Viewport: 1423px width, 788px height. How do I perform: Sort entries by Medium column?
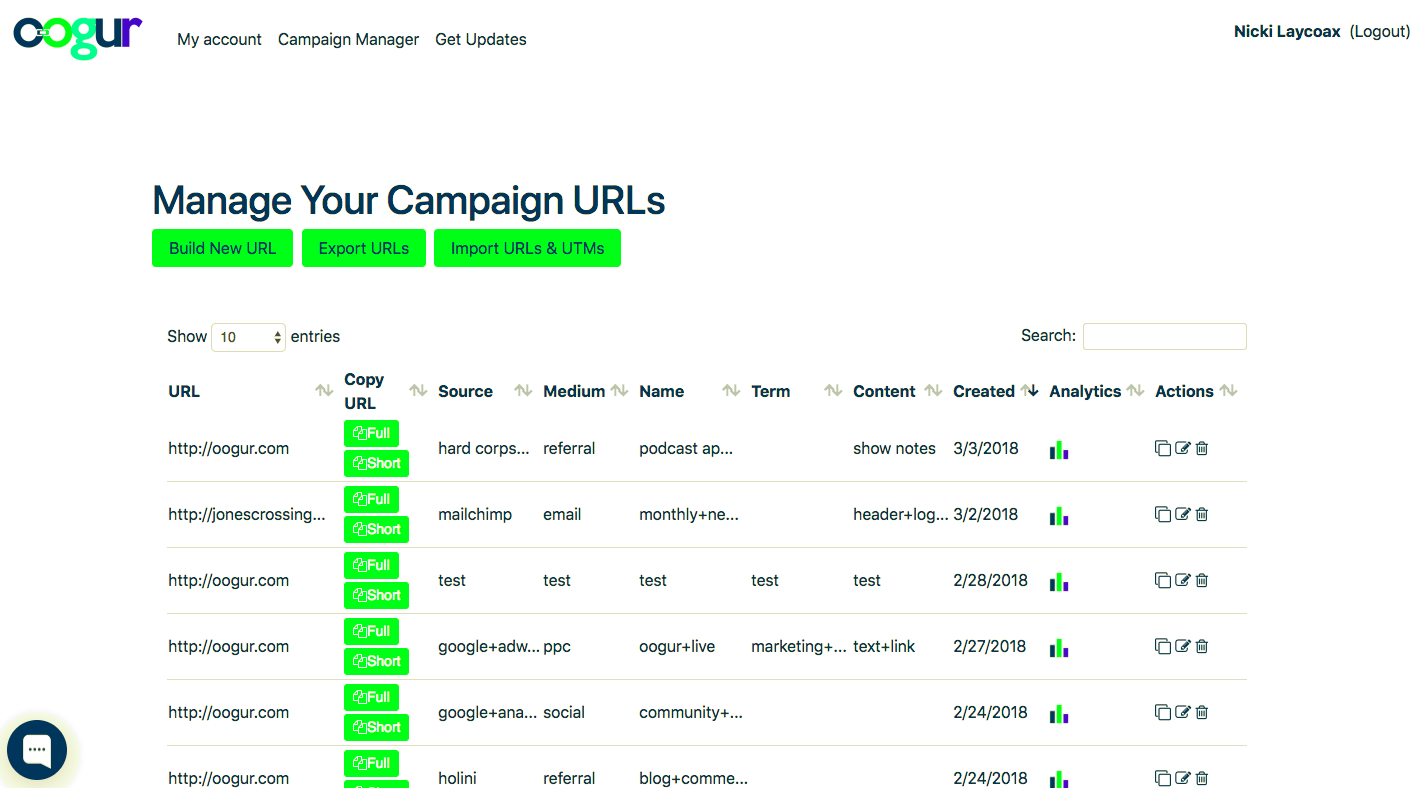pyautogui.click(x=621, y=391)
